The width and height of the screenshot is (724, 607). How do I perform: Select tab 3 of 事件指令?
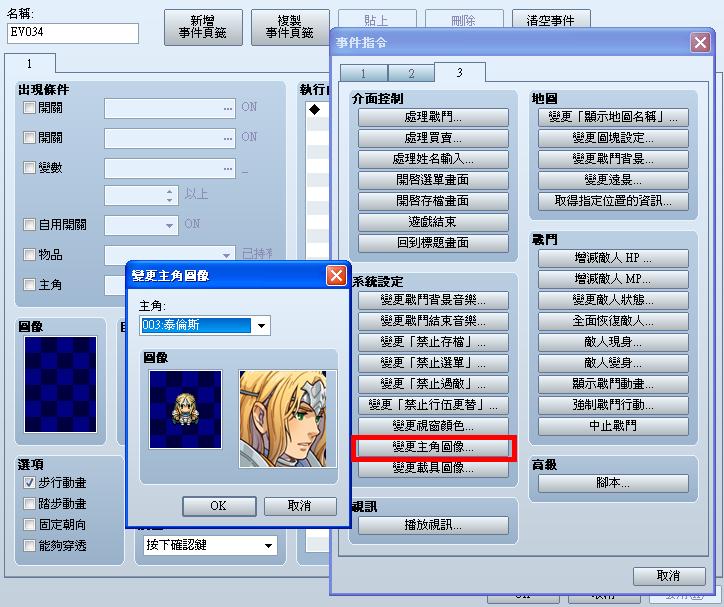[x=459, y=72]
